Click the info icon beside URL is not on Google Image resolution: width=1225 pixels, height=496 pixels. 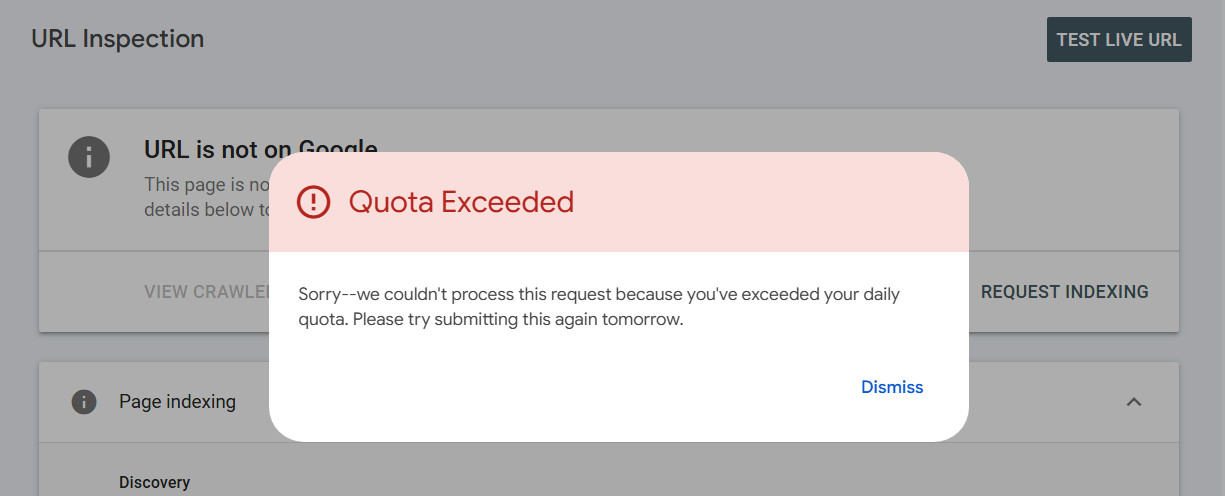[x=89, y=157]
